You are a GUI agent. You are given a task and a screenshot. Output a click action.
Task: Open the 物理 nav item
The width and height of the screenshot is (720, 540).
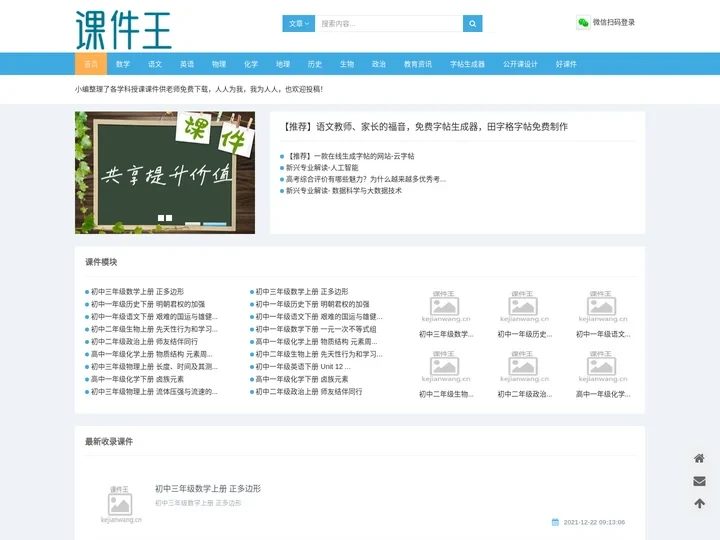click(x=219, y=64)
